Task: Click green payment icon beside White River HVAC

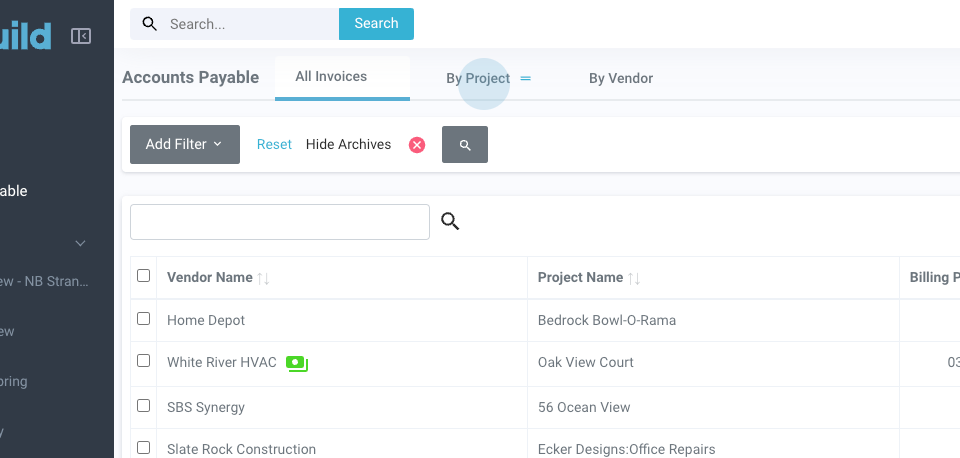Action: 297,363
